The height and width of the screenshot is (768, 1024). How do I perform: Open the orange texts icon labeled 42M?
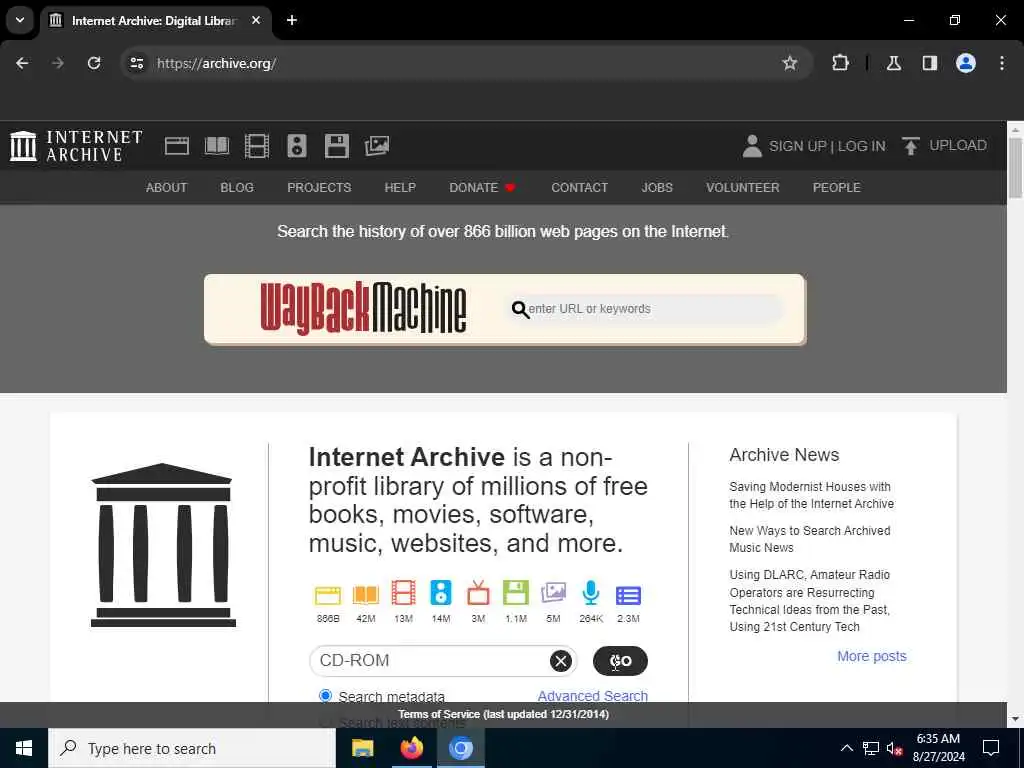pyautogui.click(x=366, y=595)
